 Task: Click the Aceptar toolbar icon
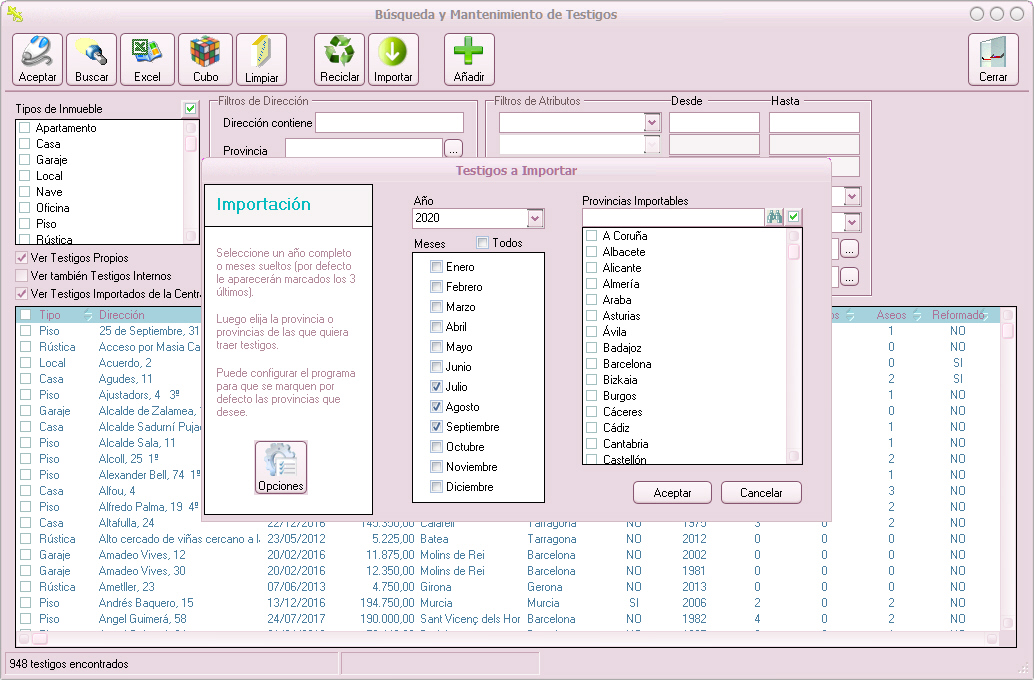coord(38,59)
